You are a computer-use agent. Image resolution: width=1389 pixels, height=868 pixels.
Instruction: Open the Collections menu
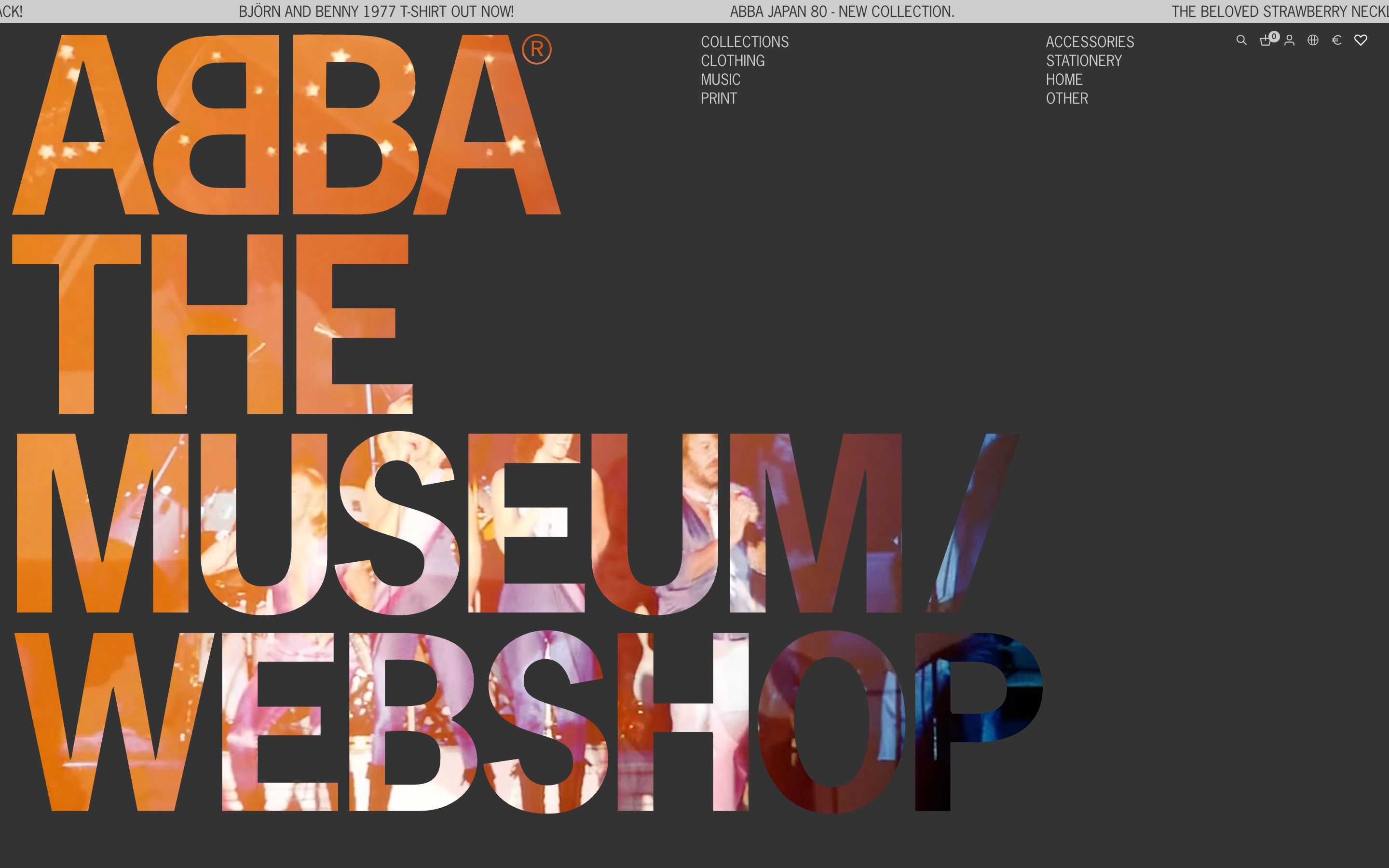click(x=745, y=42)
